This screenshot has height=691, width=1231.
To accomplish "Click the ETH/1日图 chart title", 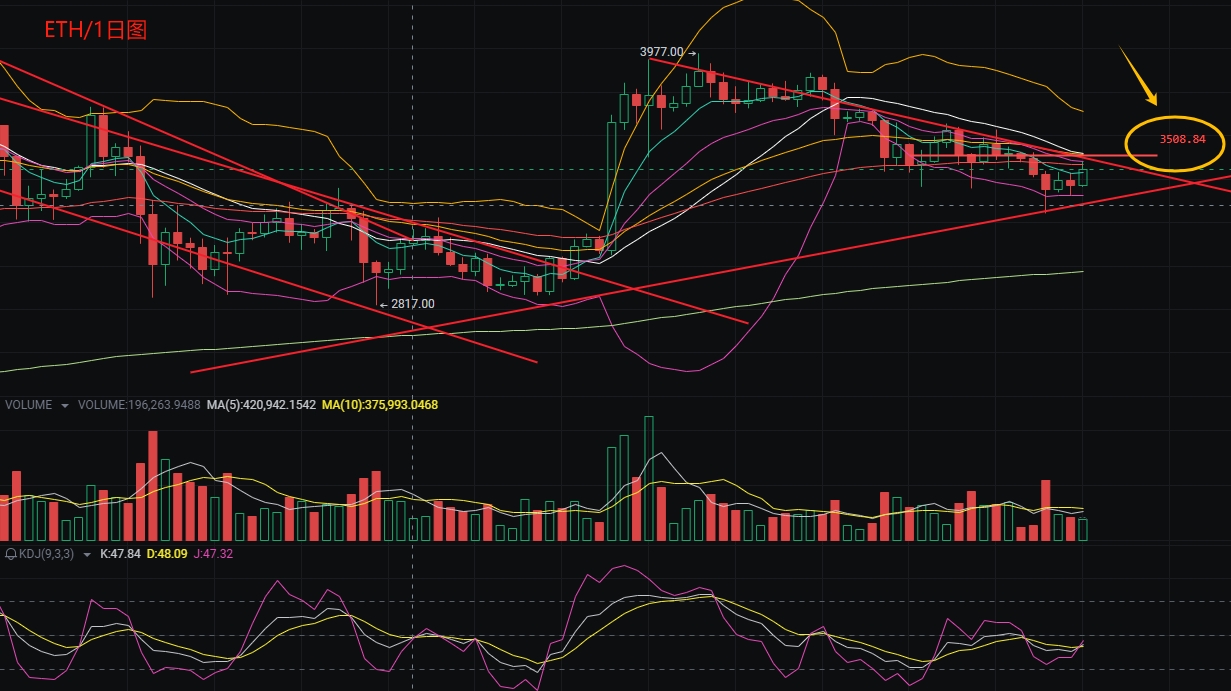I will pyautogui.click(x=95, y=30).
